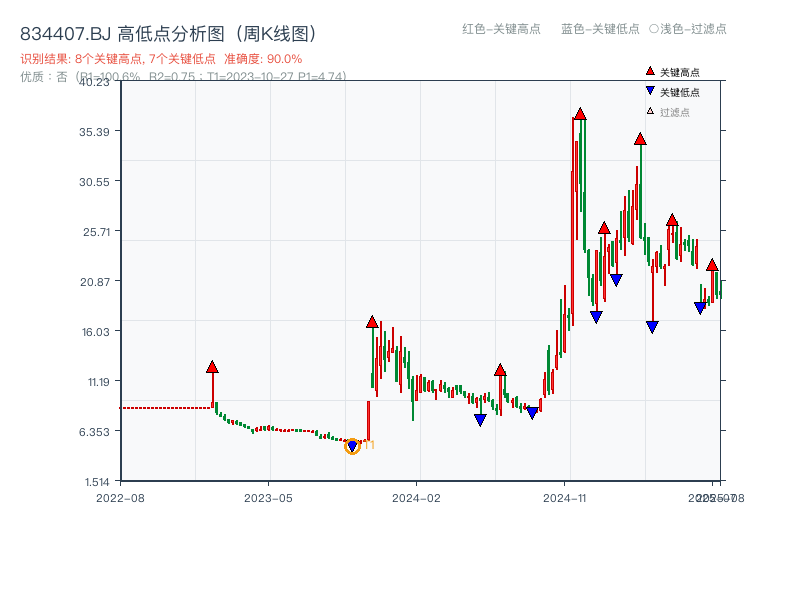Click the 2024-11 x-axis label
The image size is (800, 600).
pyautogui.click(x=565, y=495)
